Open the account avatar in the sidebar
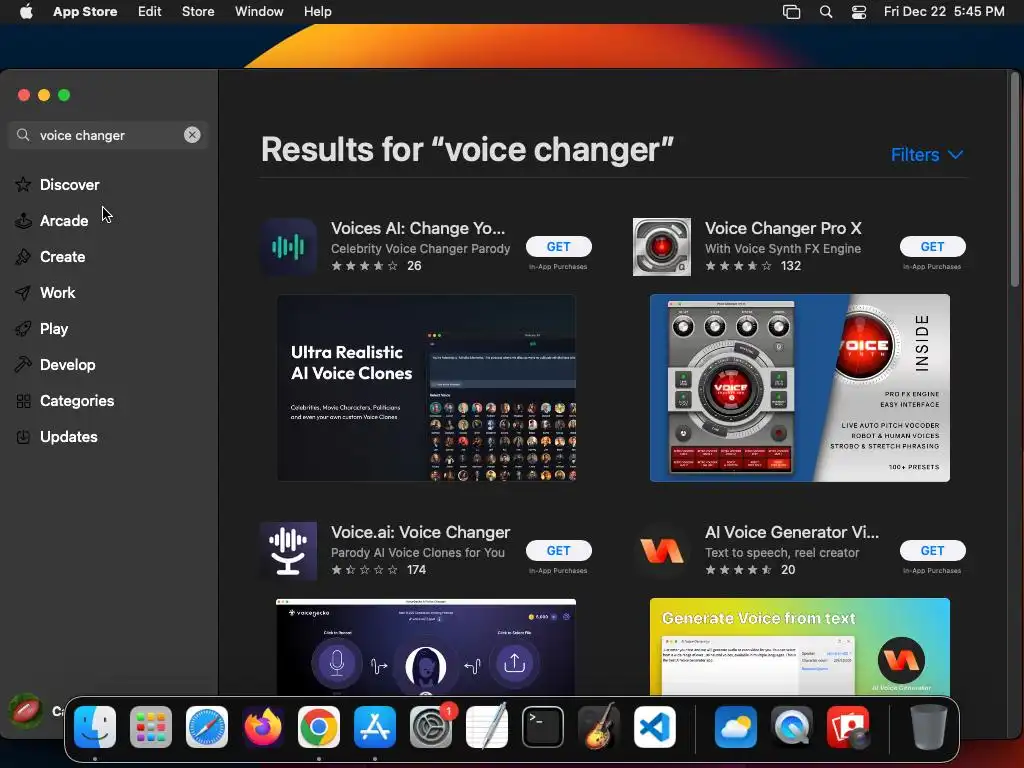 (26, 711)
